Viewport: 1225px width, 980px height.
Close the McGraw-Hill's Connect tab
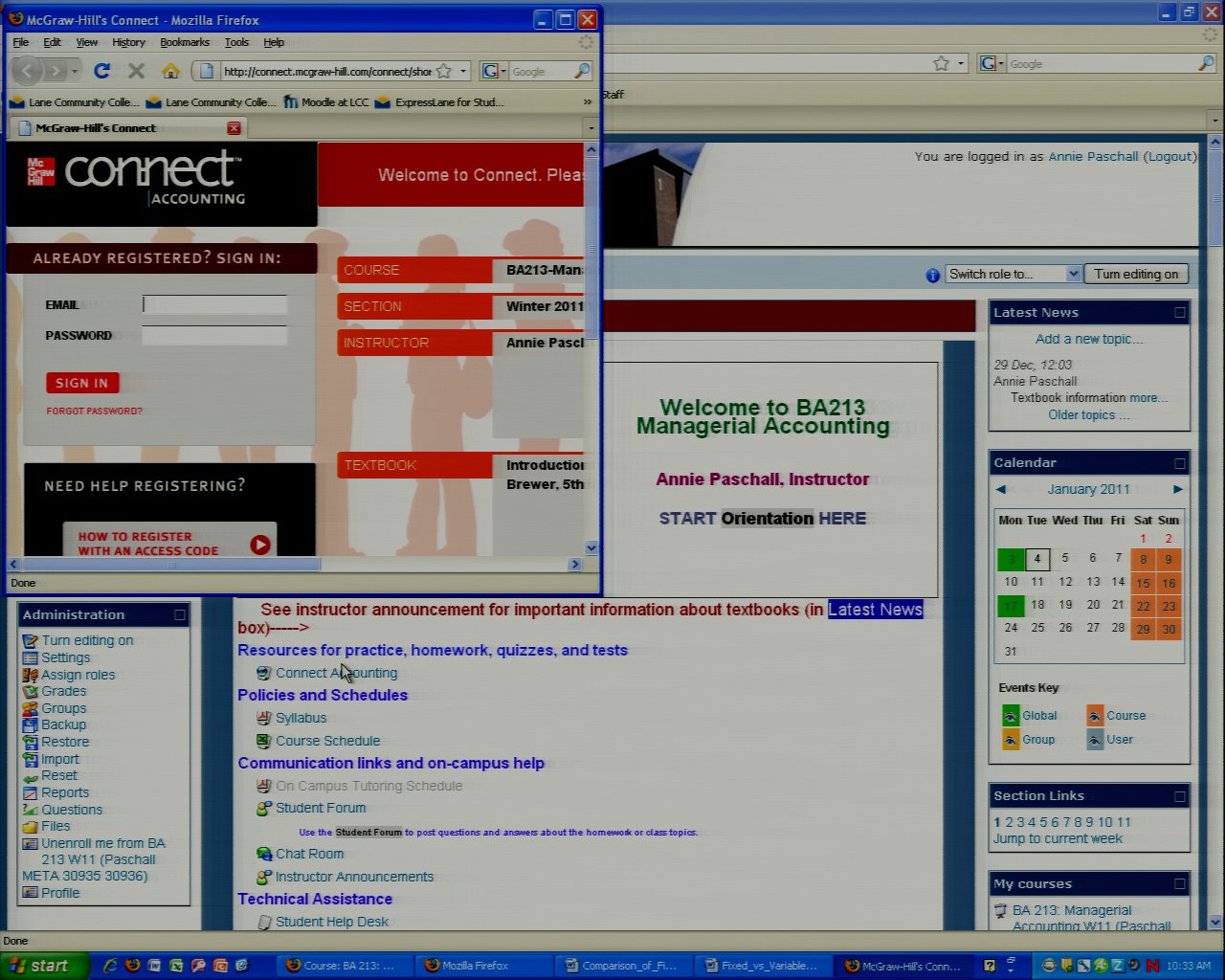234,128
